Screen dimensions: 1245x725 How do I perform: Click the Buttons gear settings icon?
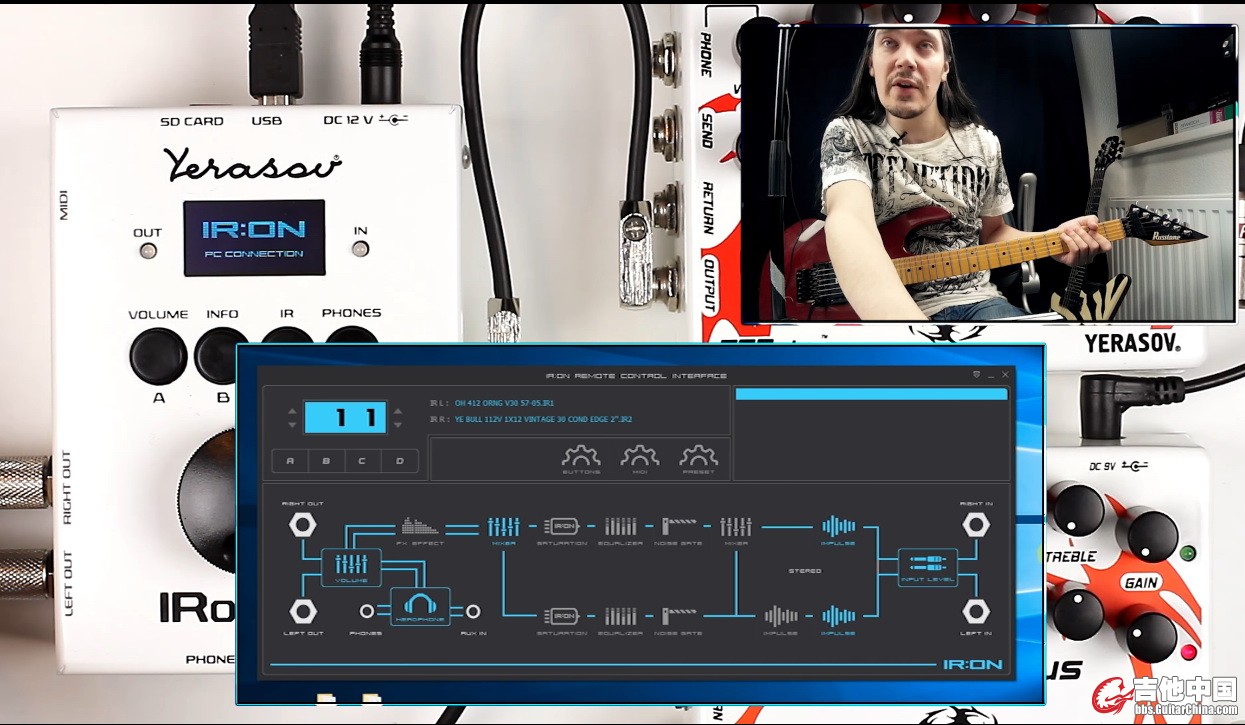click(581, 458)
